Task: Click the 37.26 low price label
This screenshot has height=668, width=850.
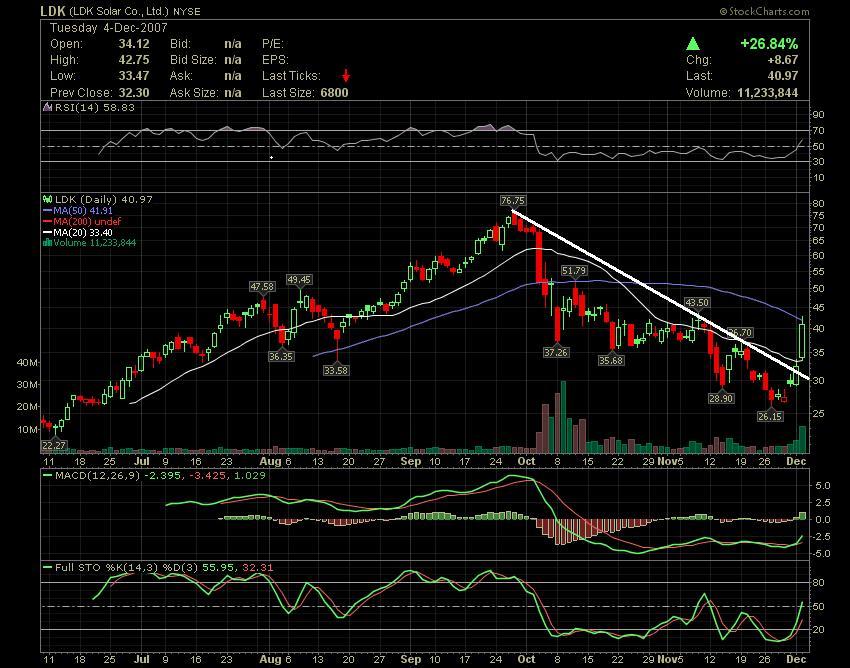Action: click(x=556, y=352)
